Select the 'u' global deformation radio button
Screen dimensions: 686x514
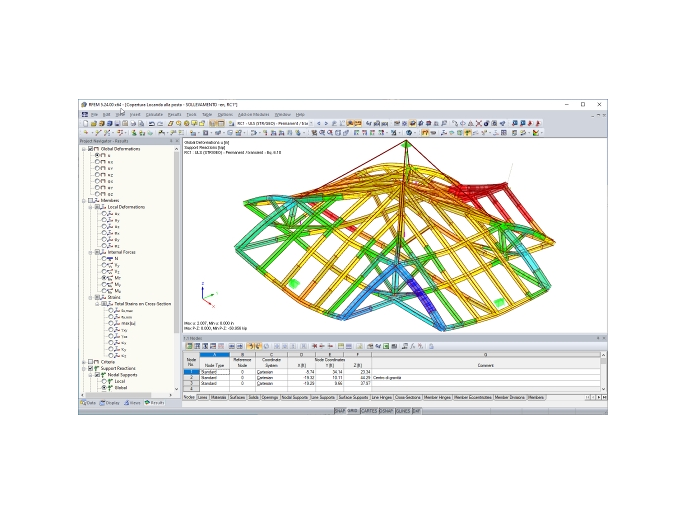point(97,155)
